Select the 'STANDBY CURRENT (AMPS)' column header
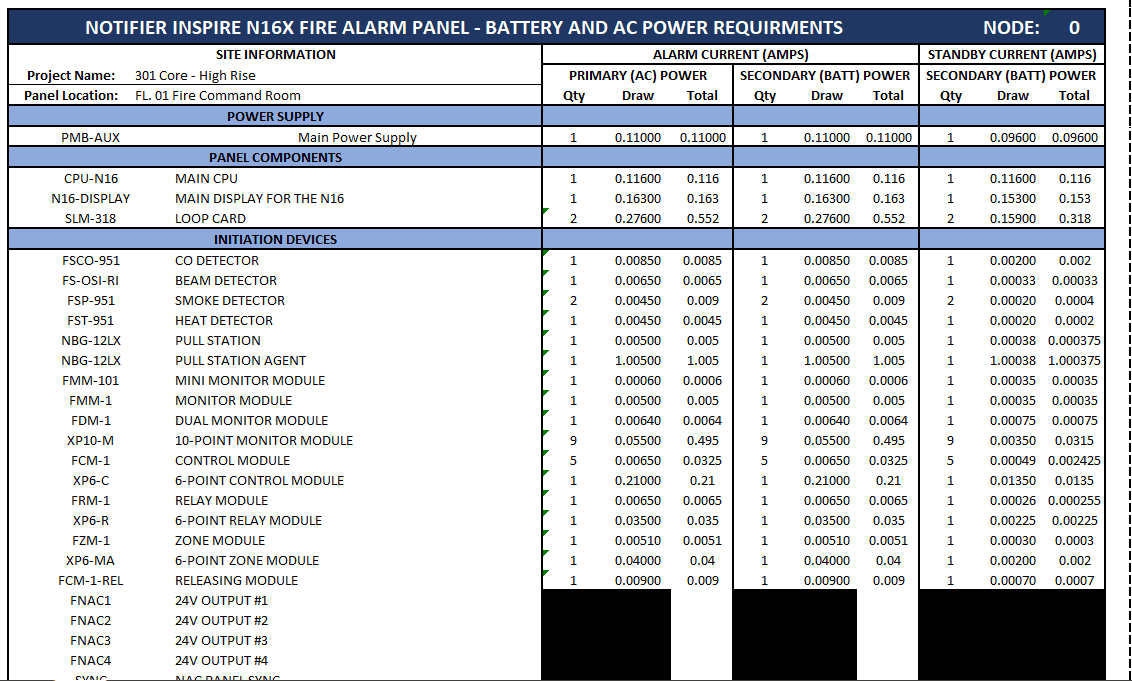 pos(1012,55)
